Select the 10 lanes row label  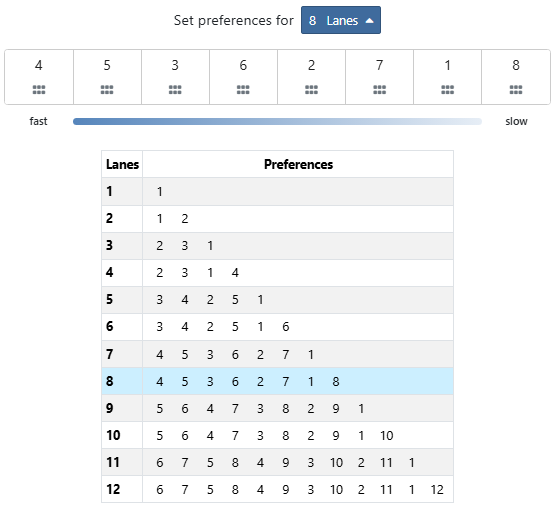pyautogui.click(x=113, y=435)
